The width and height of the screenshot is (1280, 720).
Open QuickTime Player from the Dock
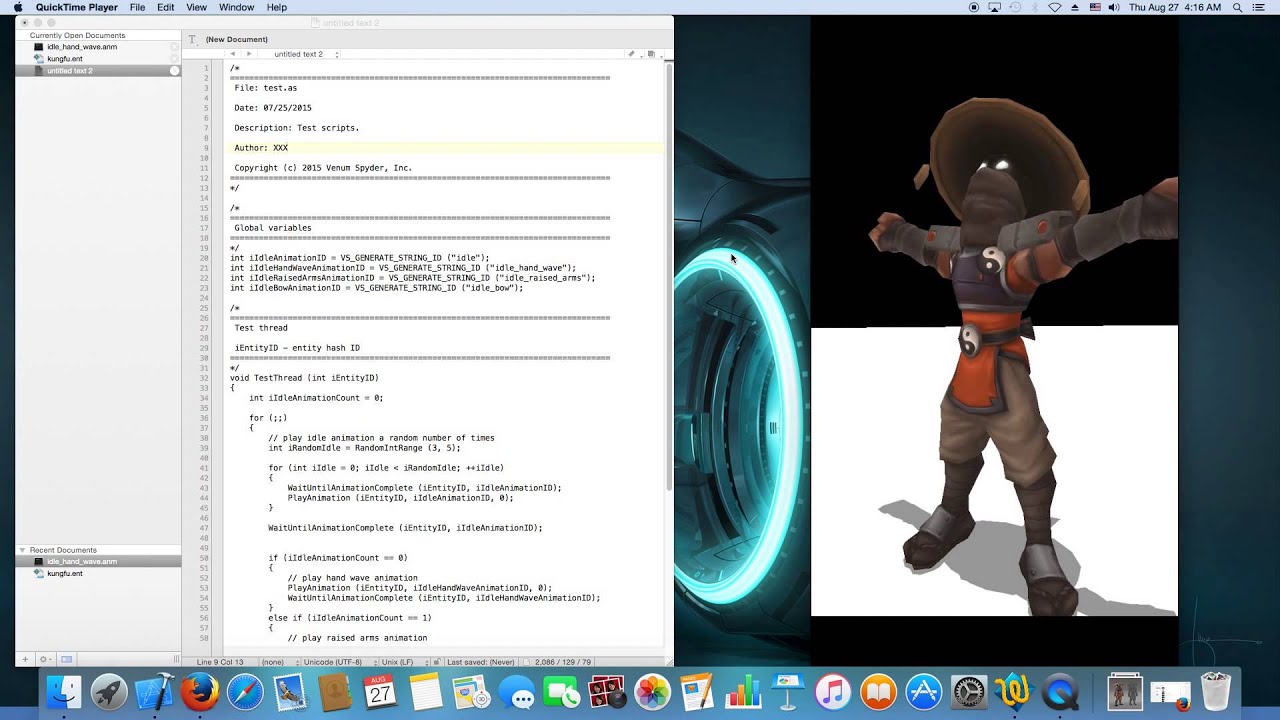click(1060, 692)
